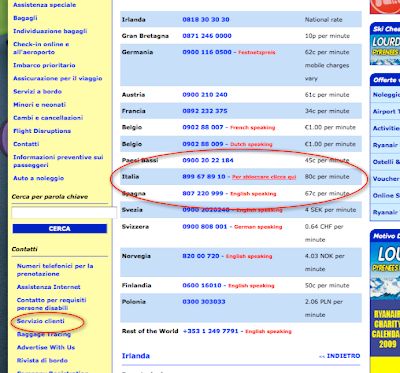Image resolution: width=400 pixels, height=373 pixels.
Task: Open Assistenza Internet link
Action: click(48, 287)
